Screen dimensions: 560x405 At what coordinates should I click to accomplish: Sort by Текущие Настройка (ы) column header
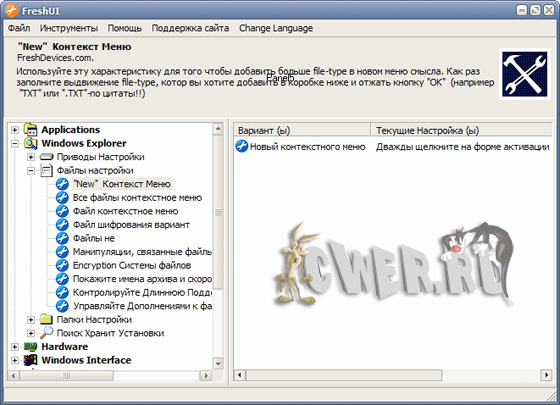(462, 130)
